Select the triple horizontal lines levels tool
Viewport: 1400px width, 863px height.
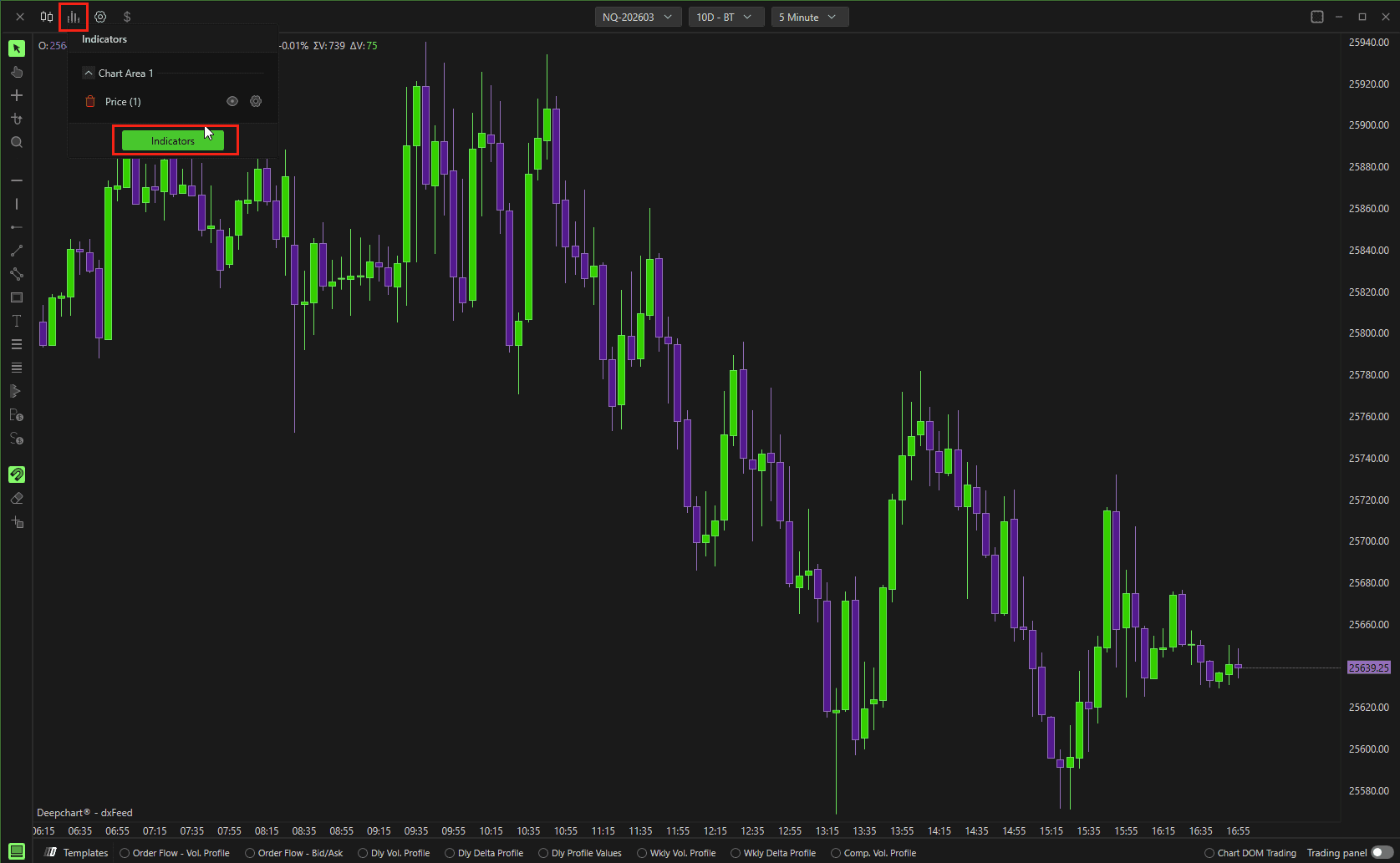[x=17, y=344]
